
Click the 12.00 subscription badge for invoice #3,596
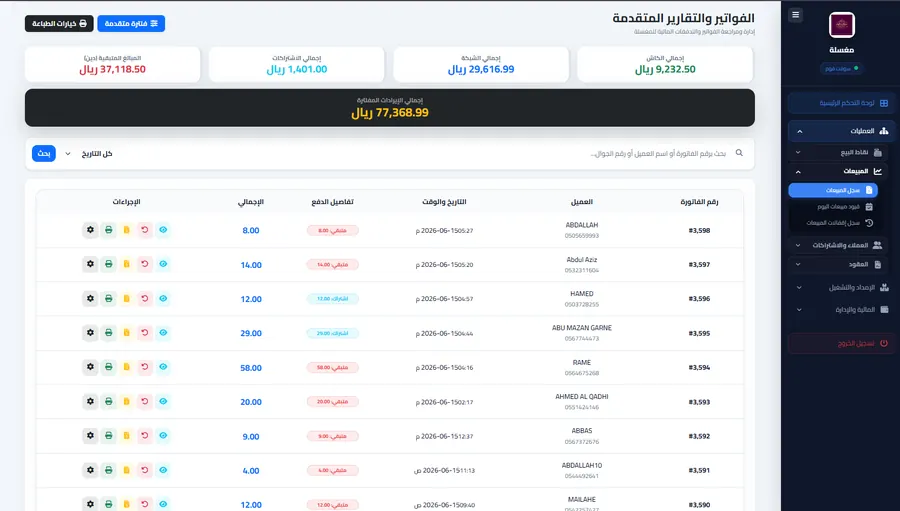(332, 299)
